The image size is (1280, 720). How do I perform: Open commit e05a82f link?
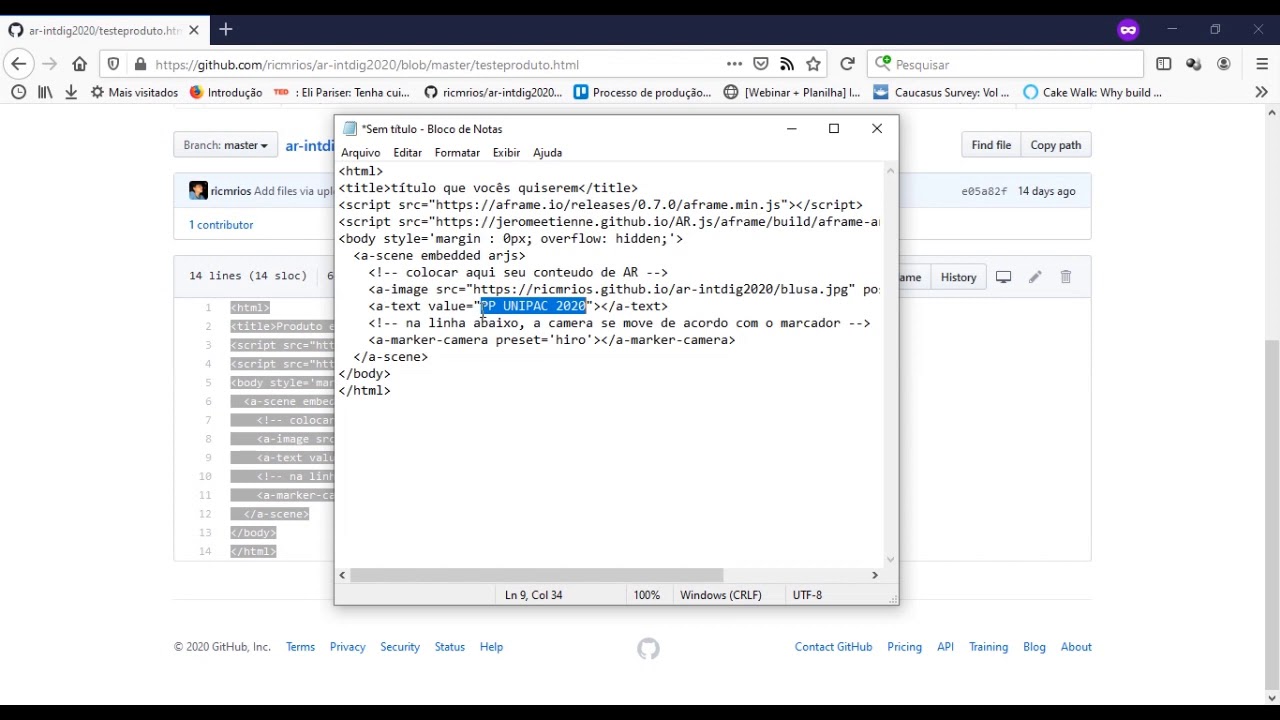(x=984, y=191)
